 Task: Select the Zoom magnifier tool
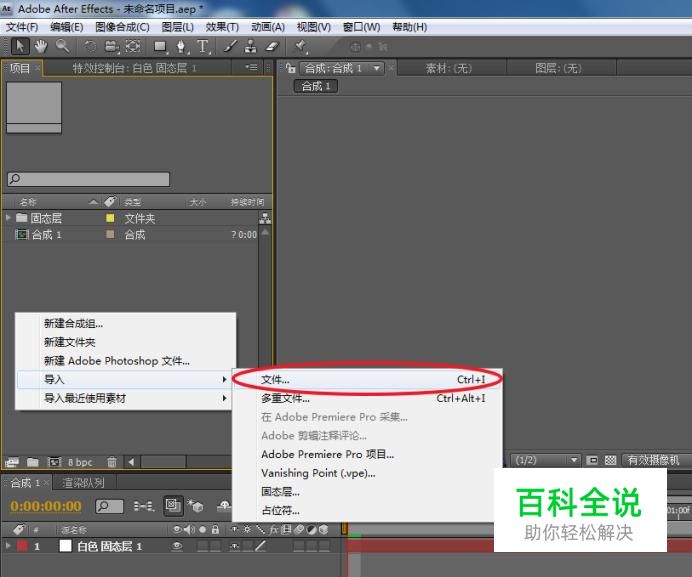(62, 45)
